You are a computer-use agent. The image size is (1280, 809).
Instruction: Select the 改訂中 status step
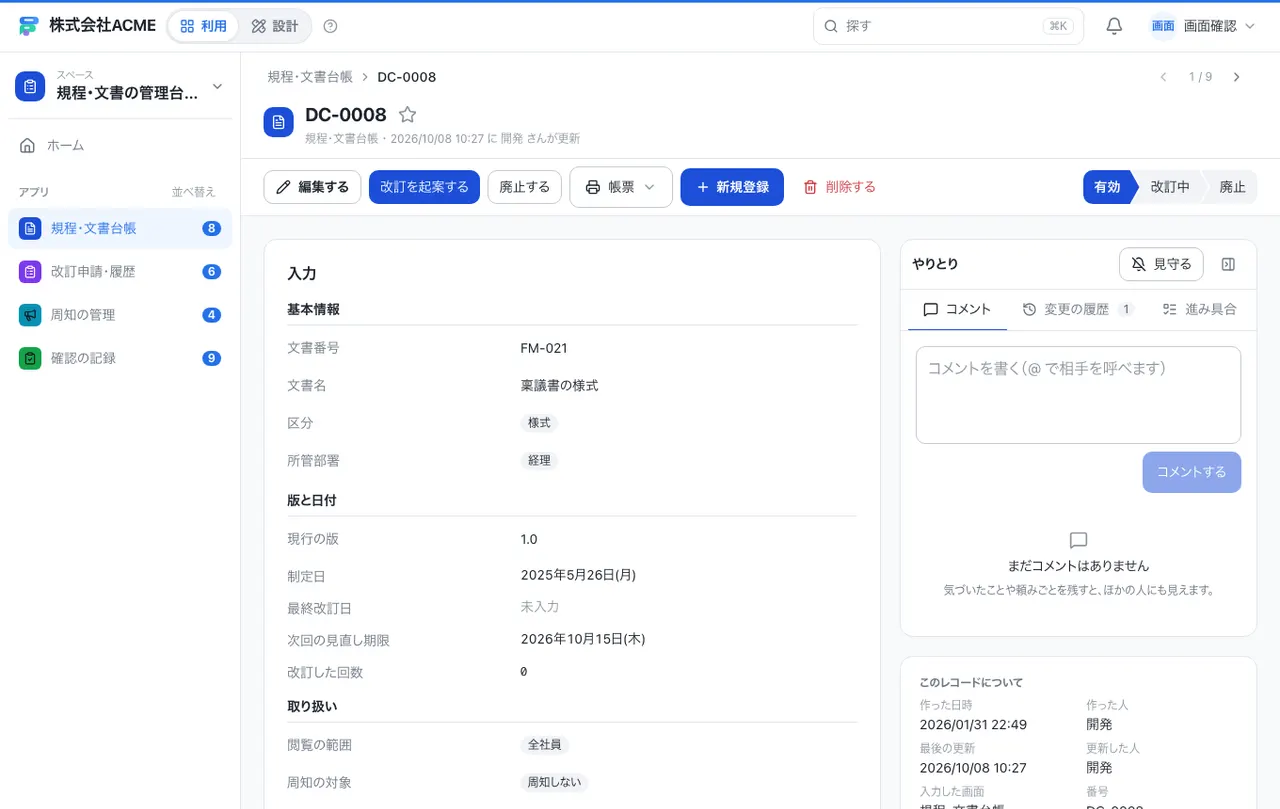(1170, 187)
